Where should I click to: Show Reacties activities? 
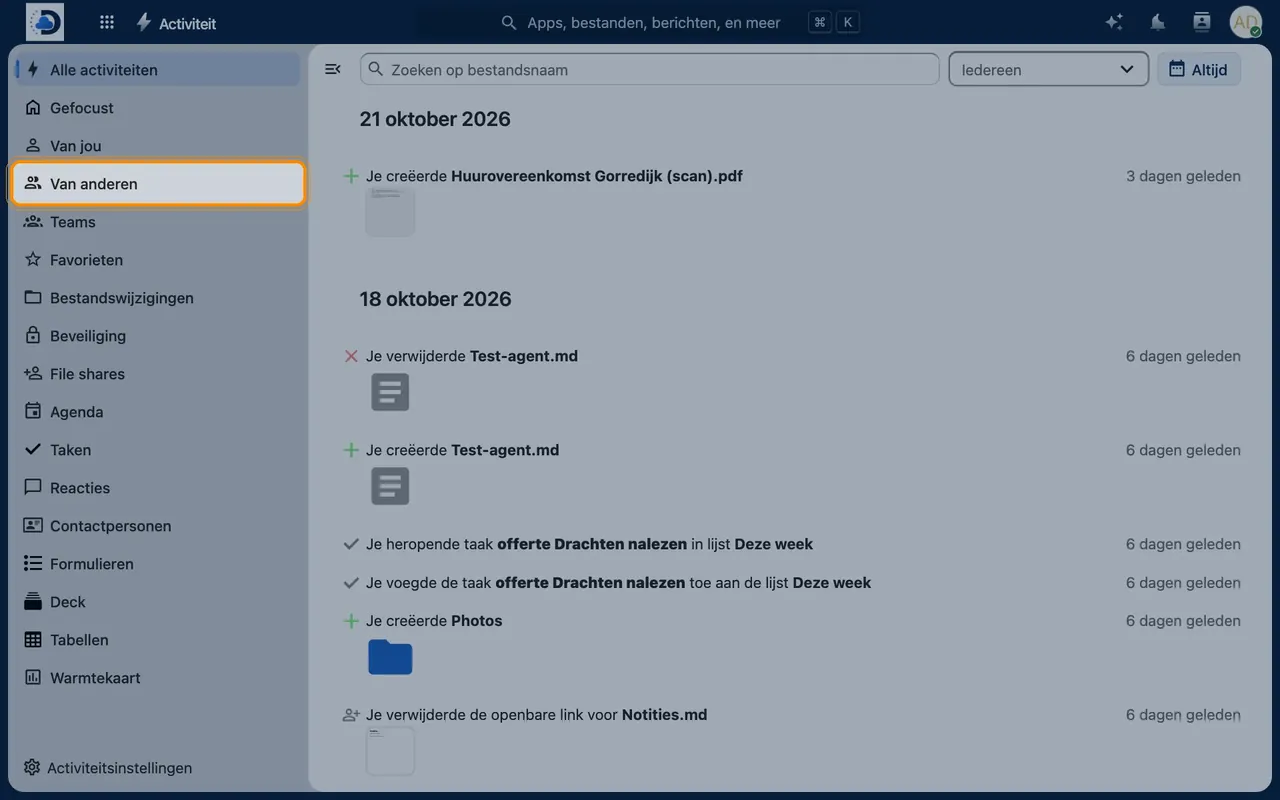coord(156,488)
